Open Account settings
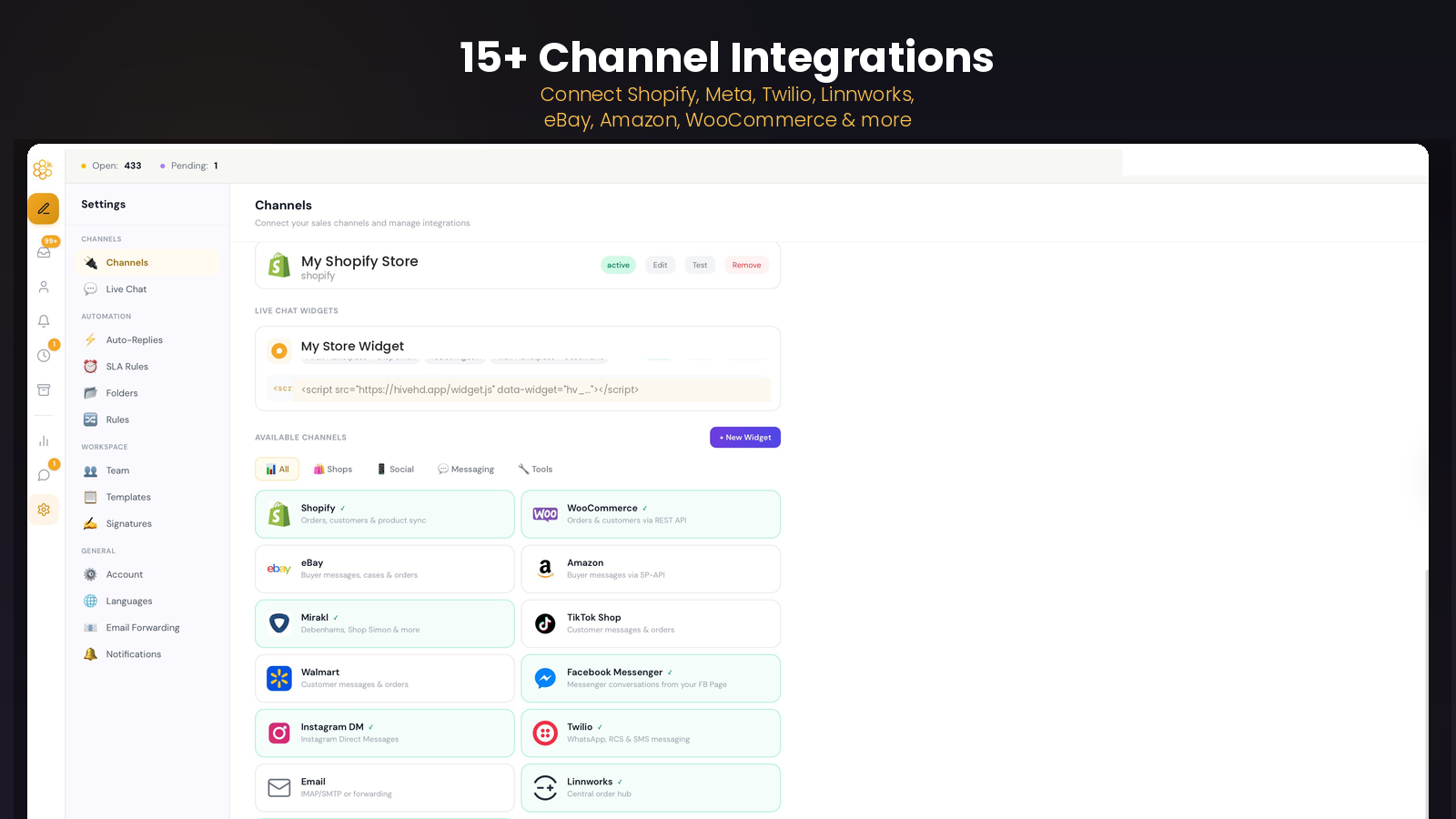The image size is (1456, 819). [148, 574]
